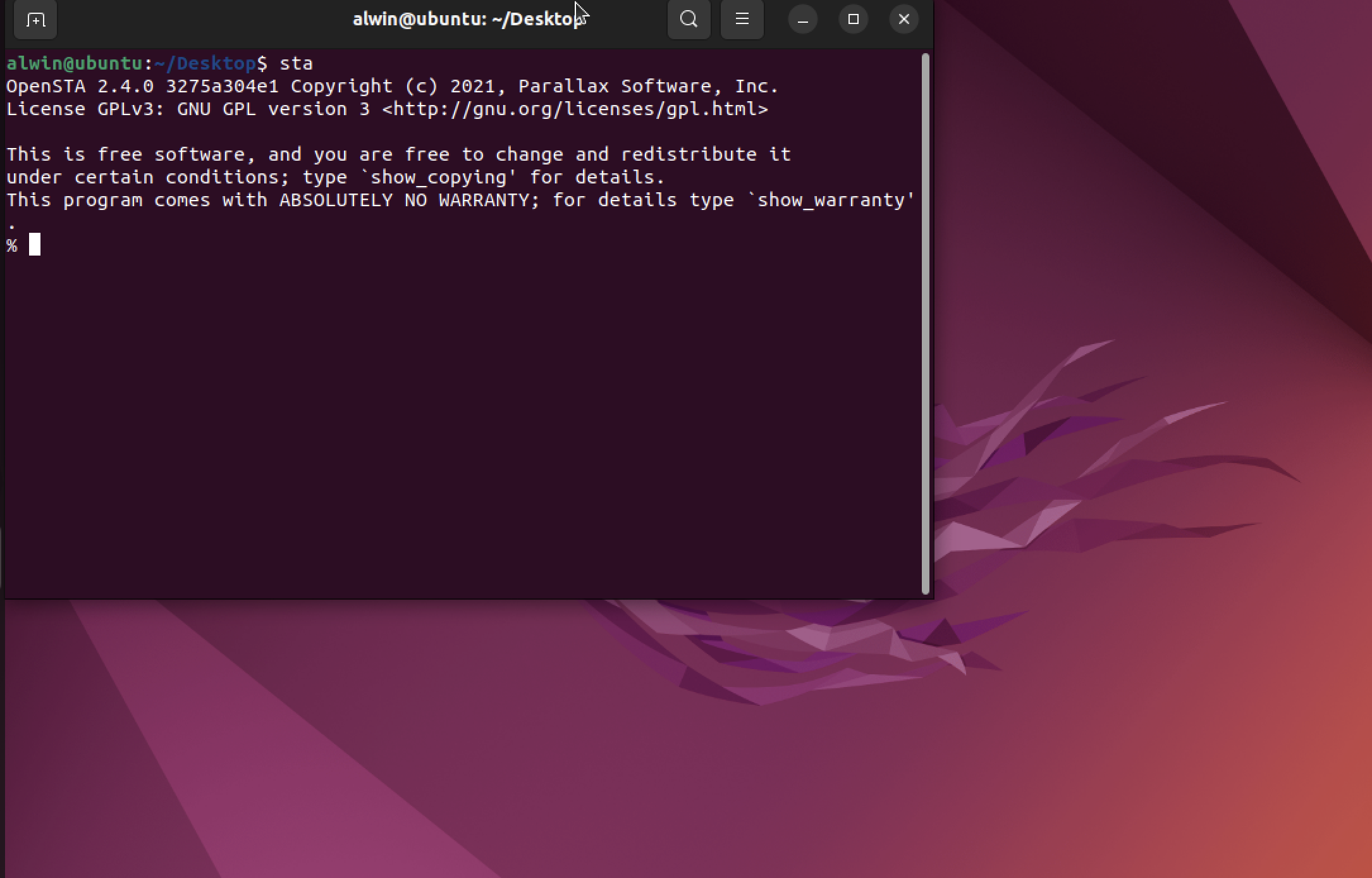The height and width of the screenshot is (878, 1372).
Task: Click the terminal app's new-tab plus icon
Action: [35, 20]
